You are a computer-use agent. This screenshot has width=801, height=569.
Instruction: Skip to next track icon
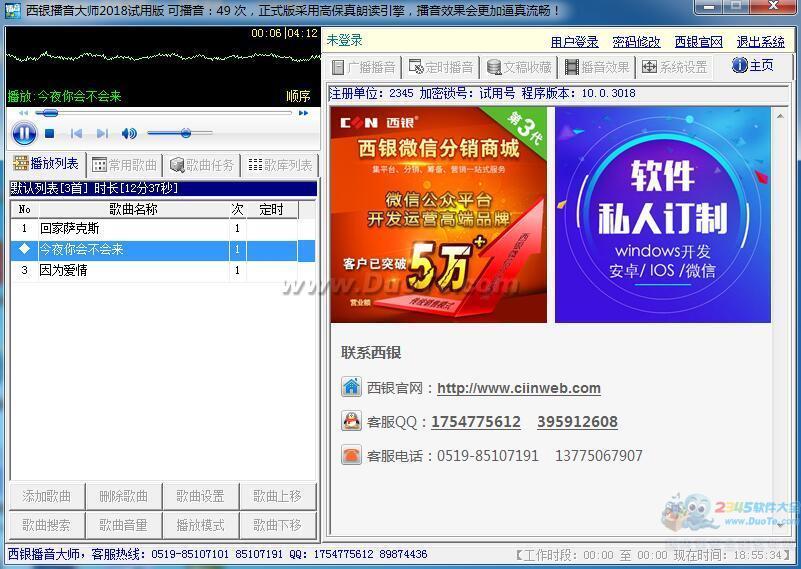click(102, 134)
